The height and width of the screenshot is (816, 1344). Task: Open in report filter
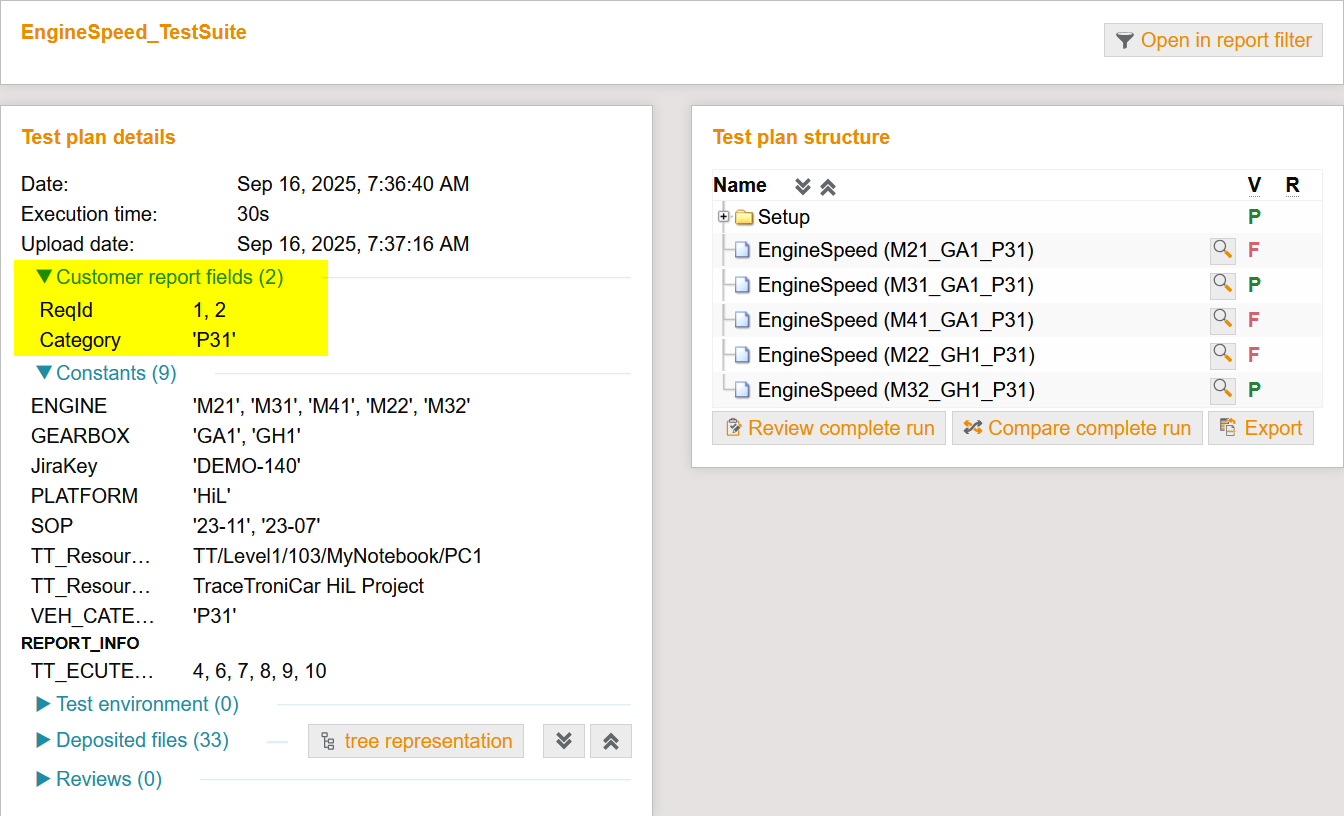(x=1213, y=40)
